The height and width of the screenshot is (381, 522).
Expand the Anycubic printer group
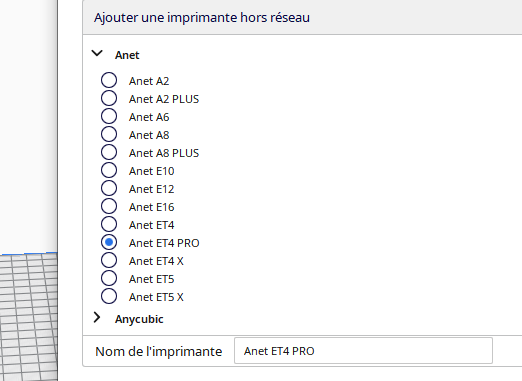click(x=97, y=318)
